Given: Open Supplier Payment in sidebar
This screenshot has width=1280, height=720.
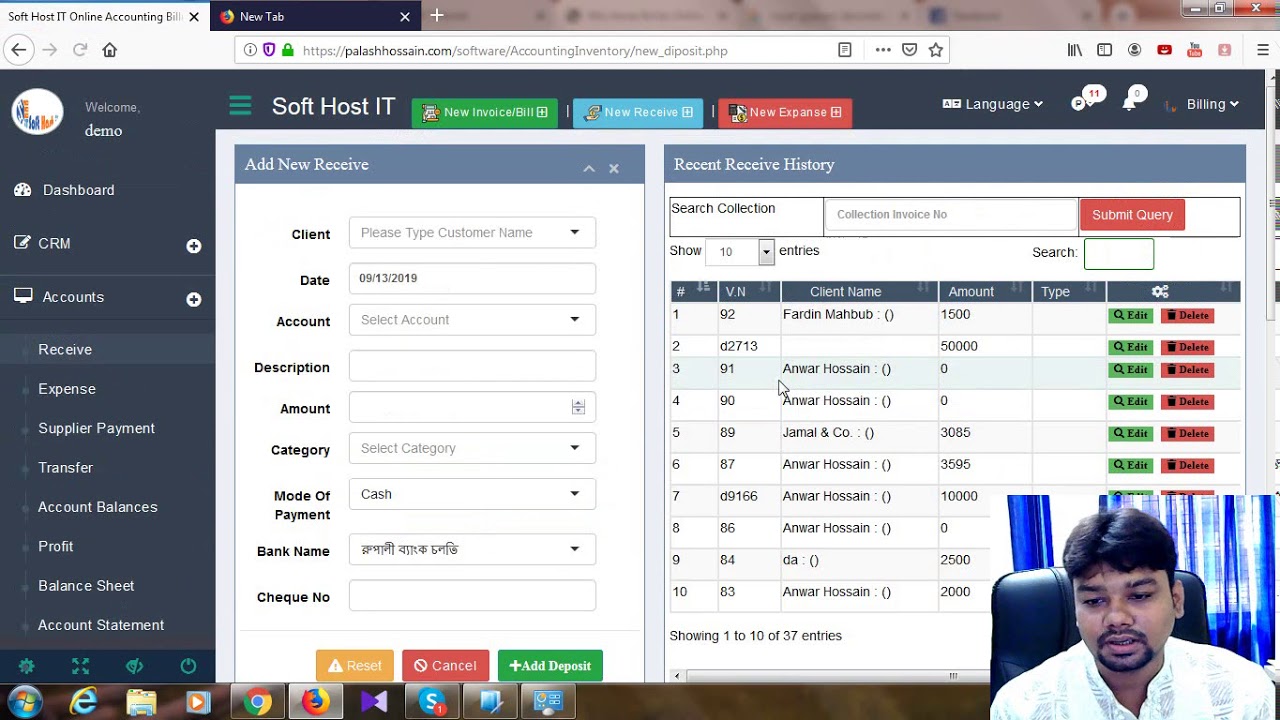Looking at the screenshot, I should pyautogui.click(x=96, y=428).
